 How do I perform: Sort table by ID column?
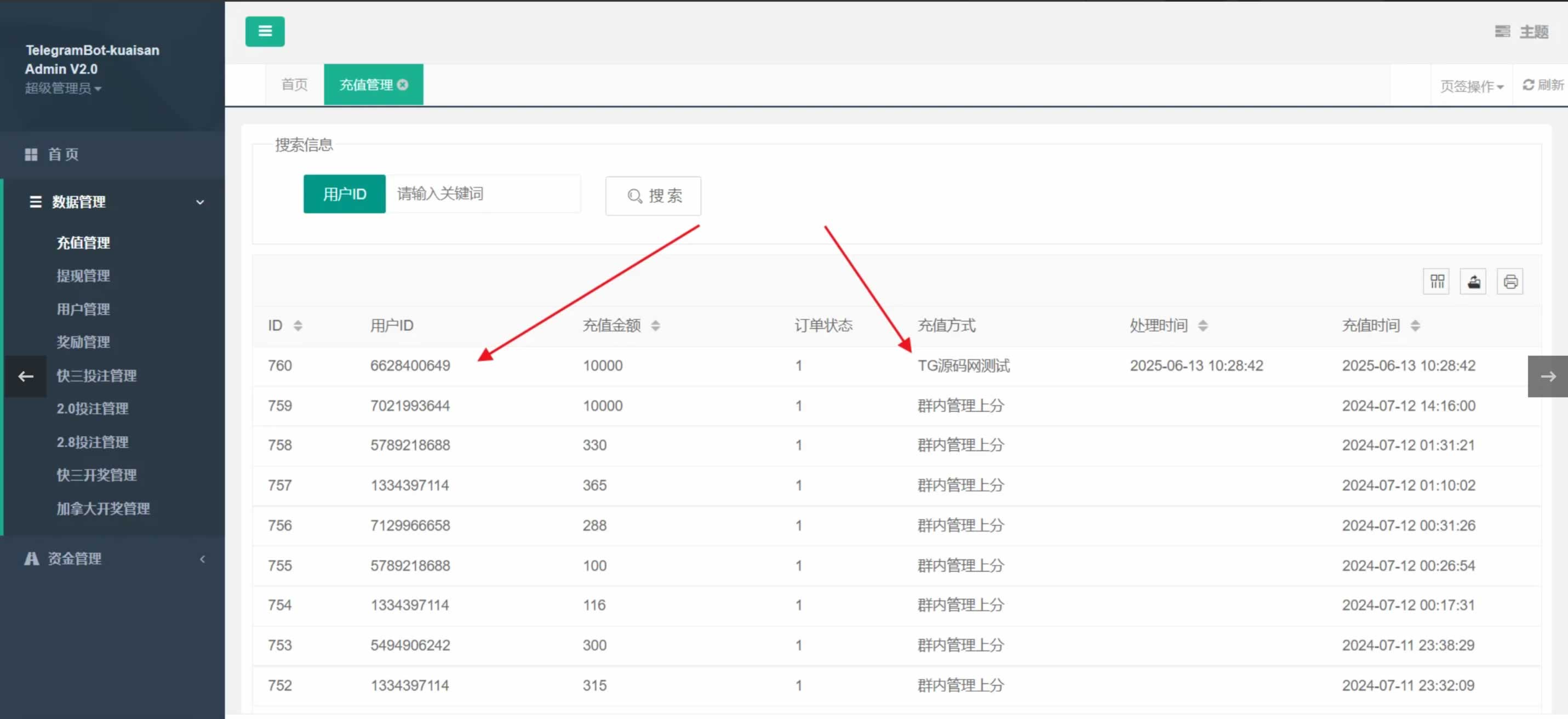click(297, 326)
